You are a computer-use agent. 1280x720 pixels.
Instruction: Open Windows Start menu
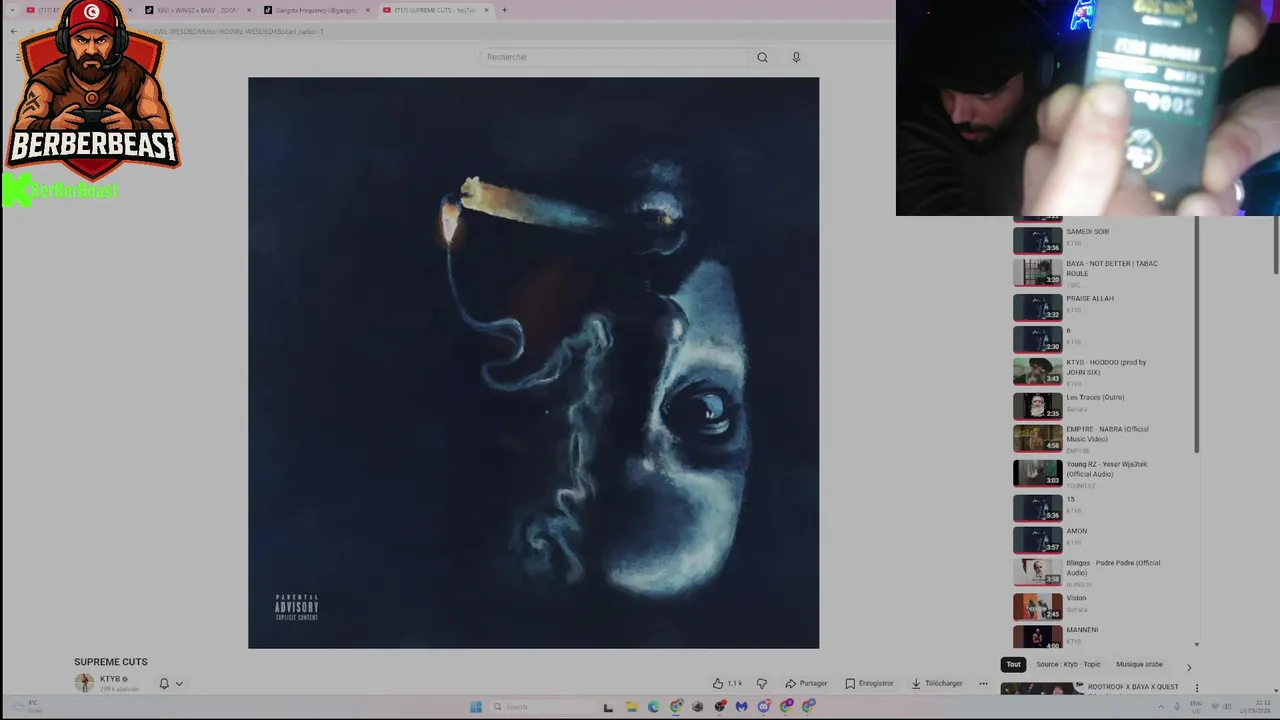click(x=476, y=707)
